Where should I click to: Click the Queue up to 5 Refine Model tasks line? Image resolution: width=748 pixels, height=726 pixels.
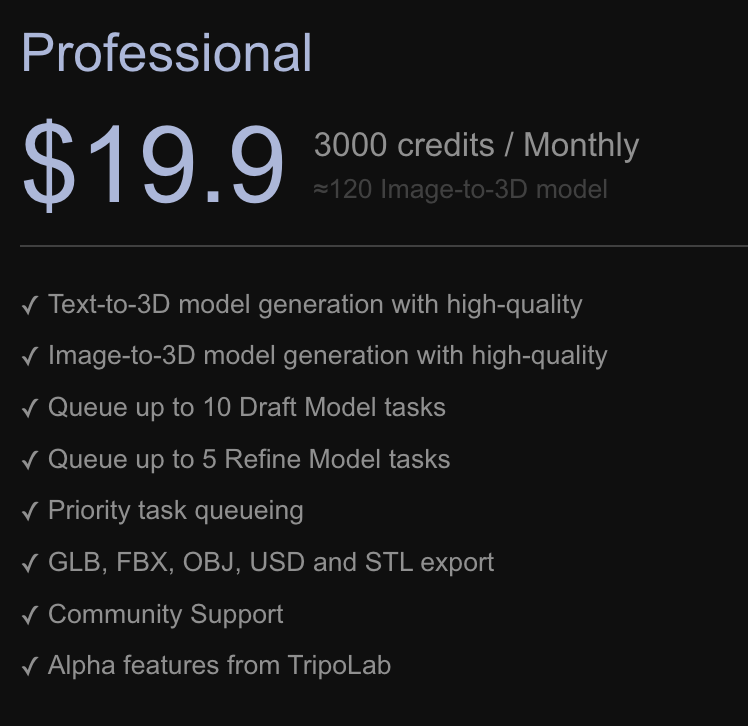[249, 460]
